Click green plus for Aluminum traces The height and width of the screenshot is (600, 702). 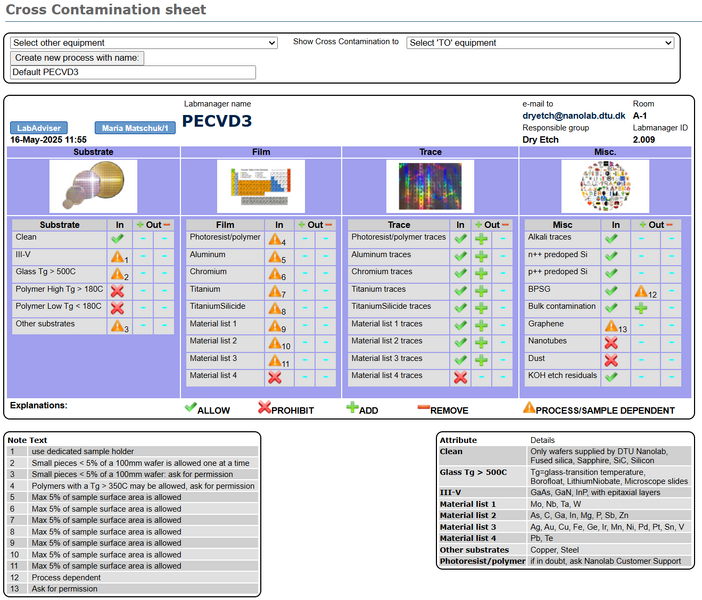coord(481,256)
